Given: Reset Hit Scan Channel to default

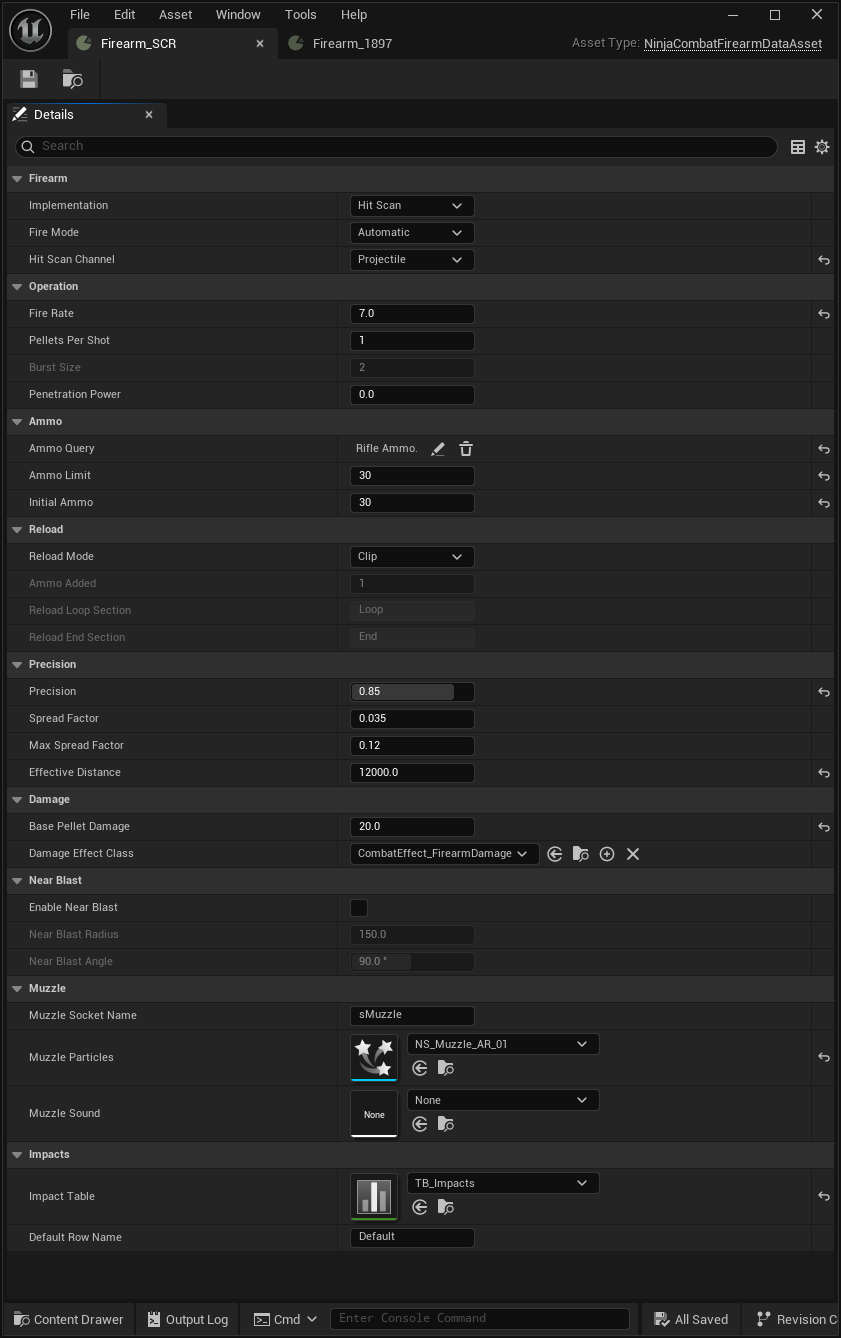Looking at the screenshot, I should pyautogui.click(x=824, y=260).
